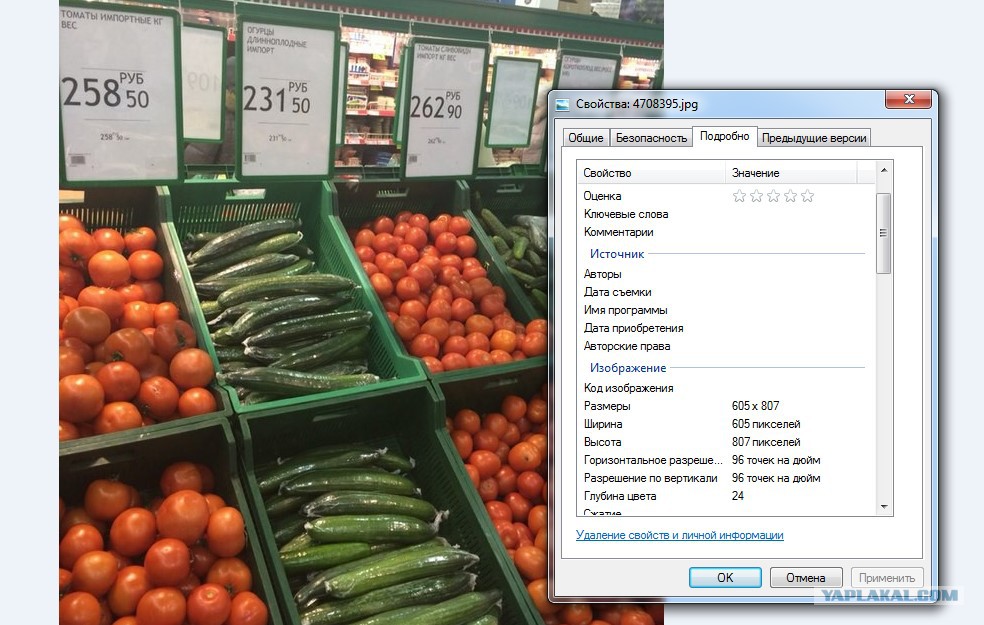This screenshot has height=625, width=984.
Task: Click the Значение column header
Action: pyautogui.click(x=791, y=173)
